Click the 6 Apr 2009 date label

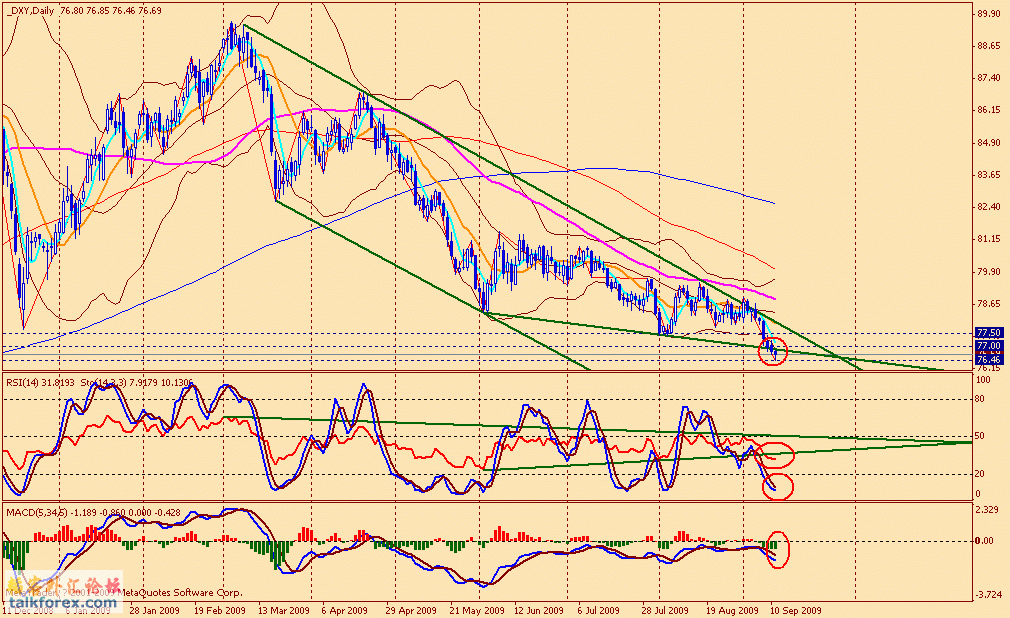[x=344, y=610]
